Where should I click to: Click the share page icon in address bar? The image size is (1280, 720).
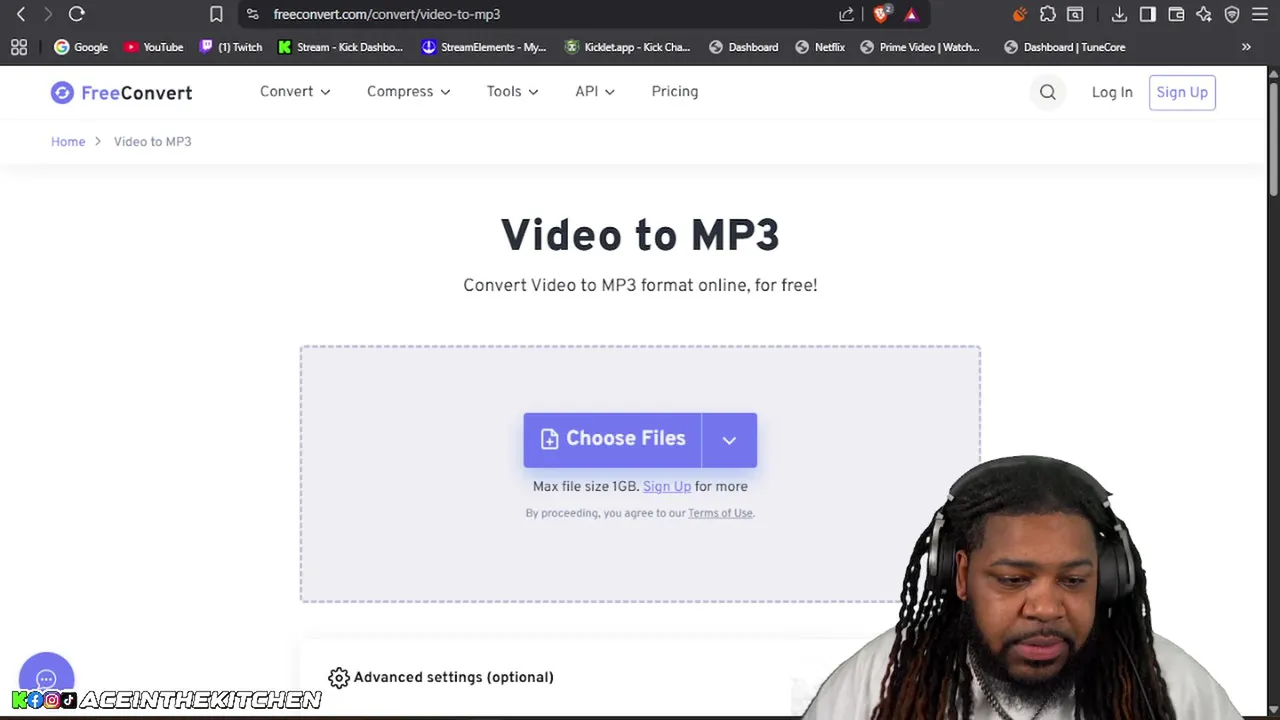847,14
